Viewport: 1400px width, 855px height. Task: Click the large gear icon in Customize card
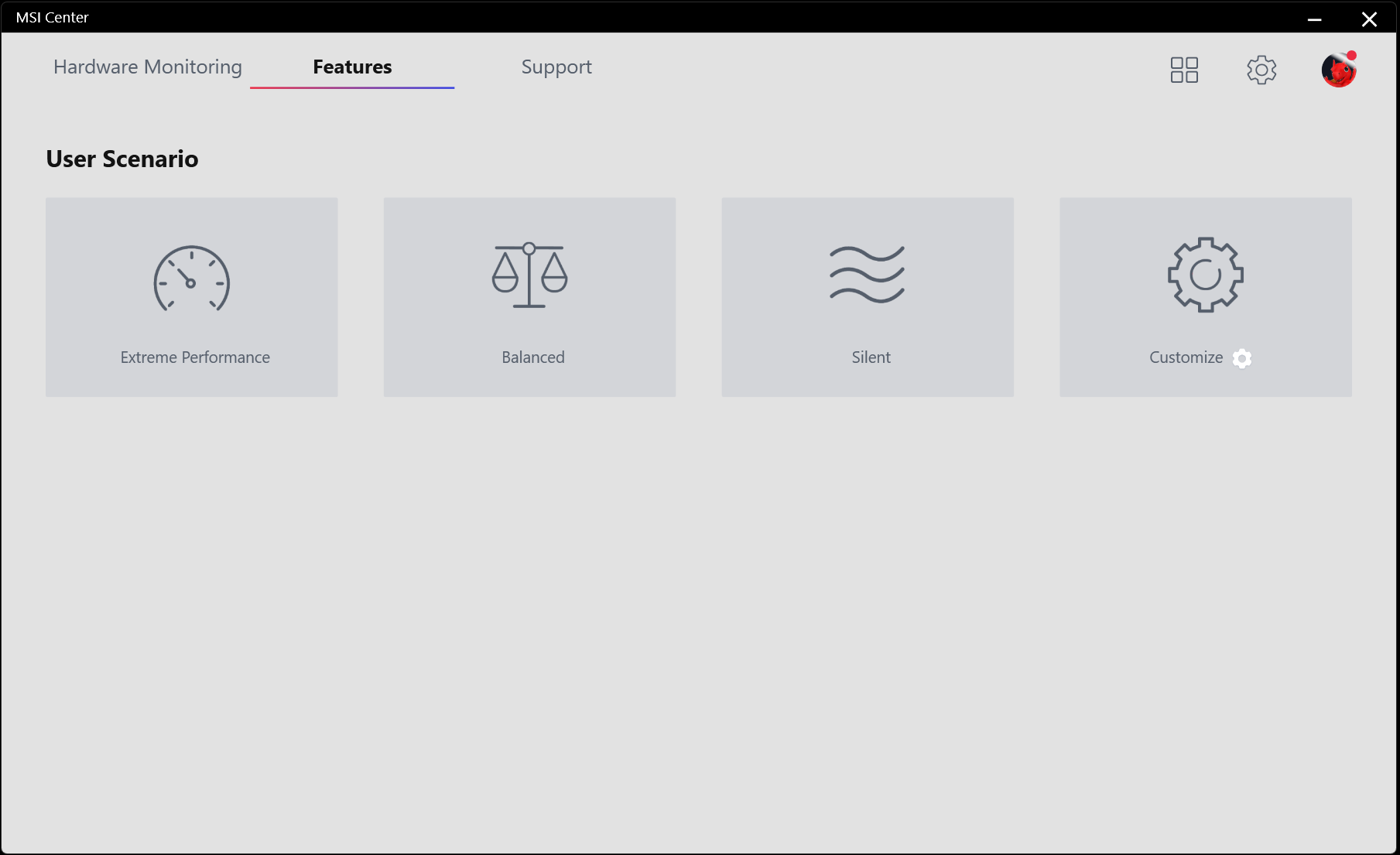pos(1205,275)
